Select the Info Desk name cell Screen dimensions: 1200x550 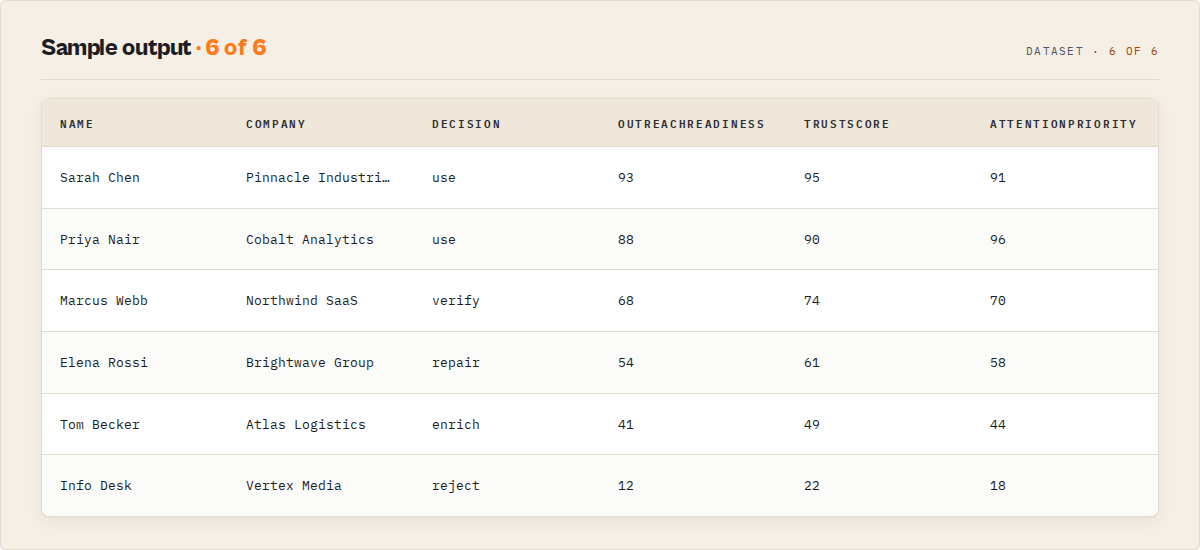[96, 486]
